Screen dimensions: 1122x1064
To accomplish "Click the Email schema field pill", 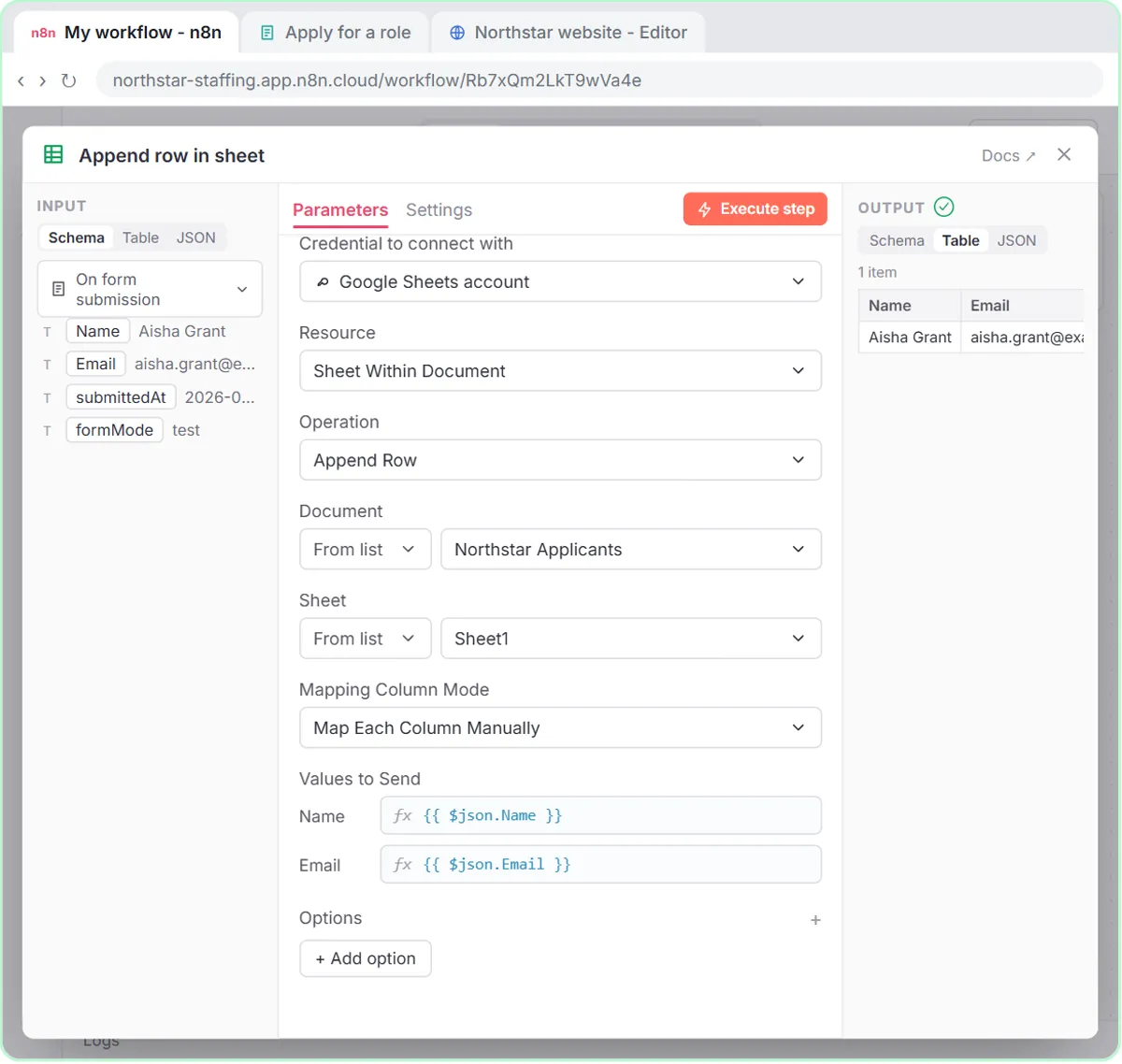I will click(x=96, y=365).
